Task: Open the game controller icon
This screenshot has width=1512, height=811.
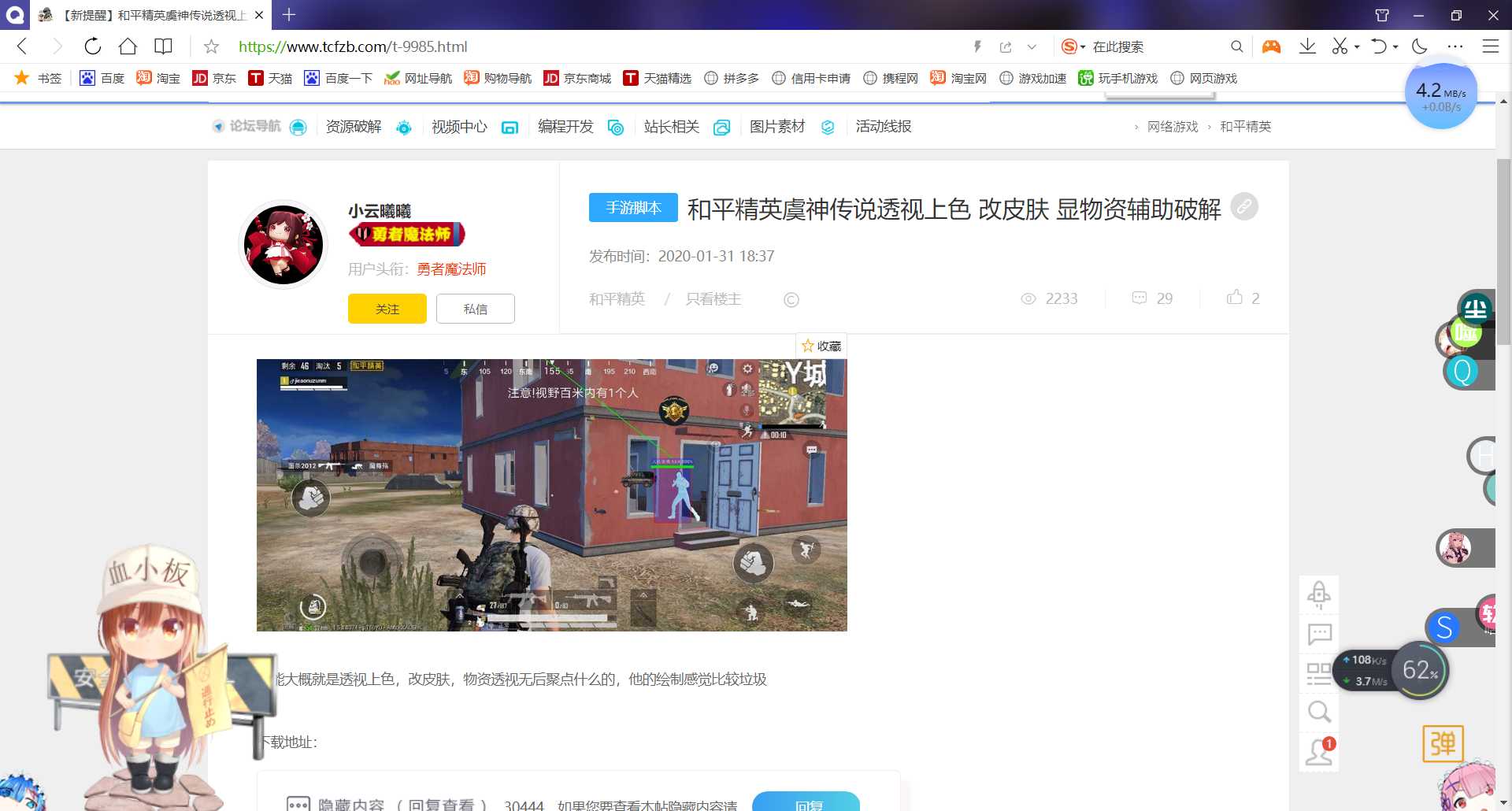Action: 1271,46
